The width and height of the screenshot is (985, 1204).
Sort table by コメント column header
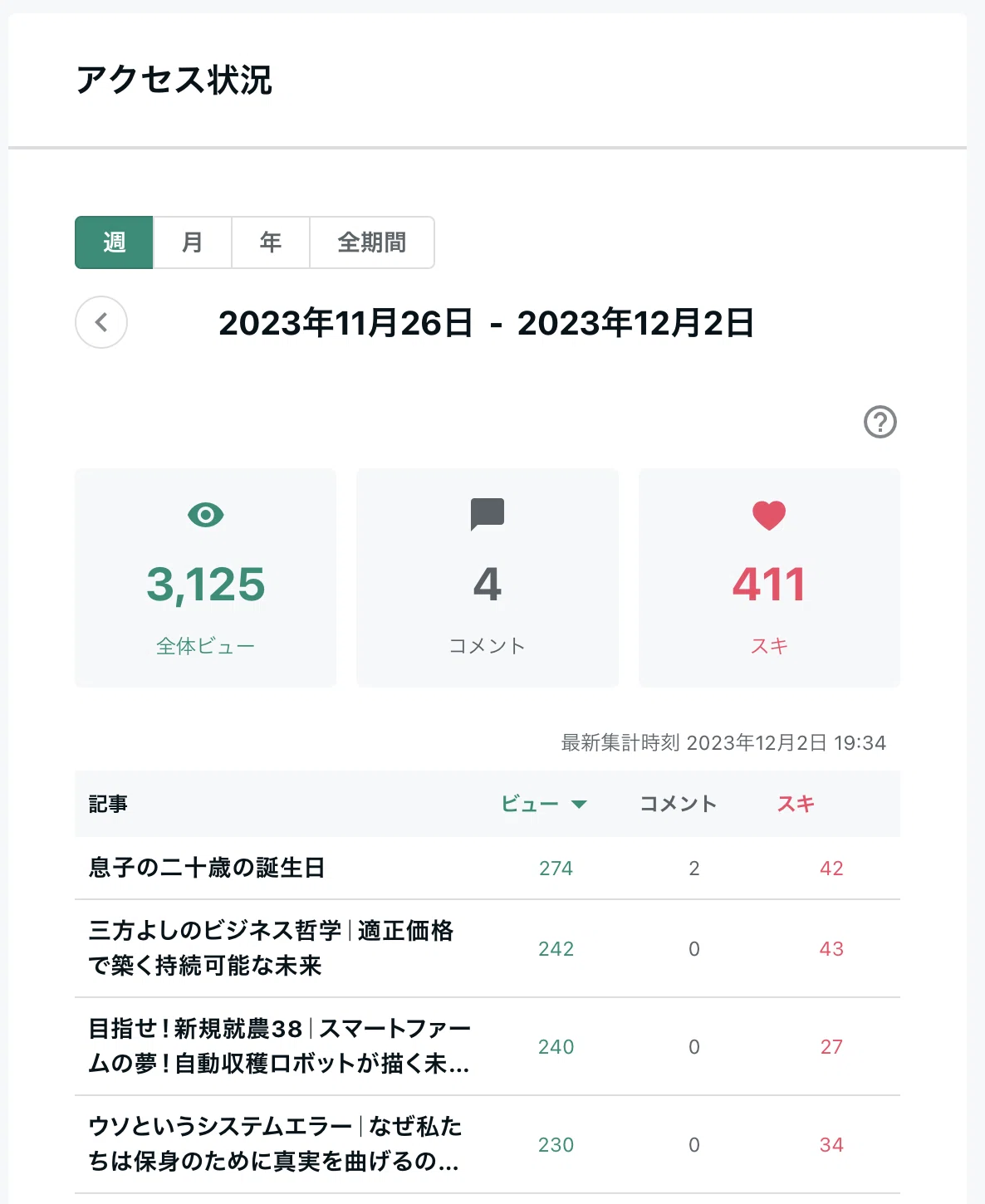click(x=678, y=804)
